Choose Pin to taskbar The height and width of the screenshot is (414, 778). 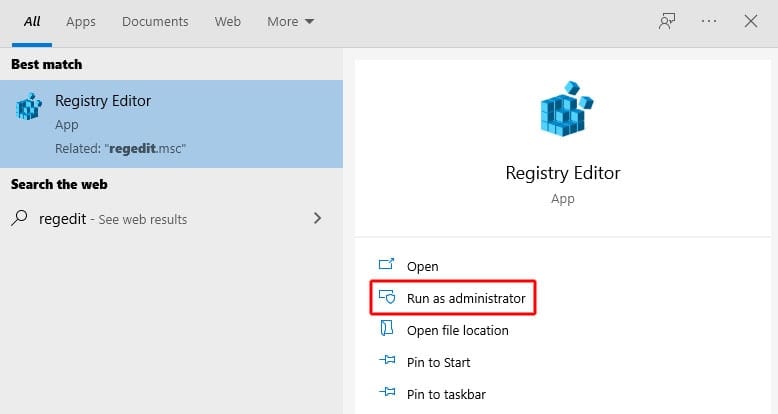[x=446, y=394]
